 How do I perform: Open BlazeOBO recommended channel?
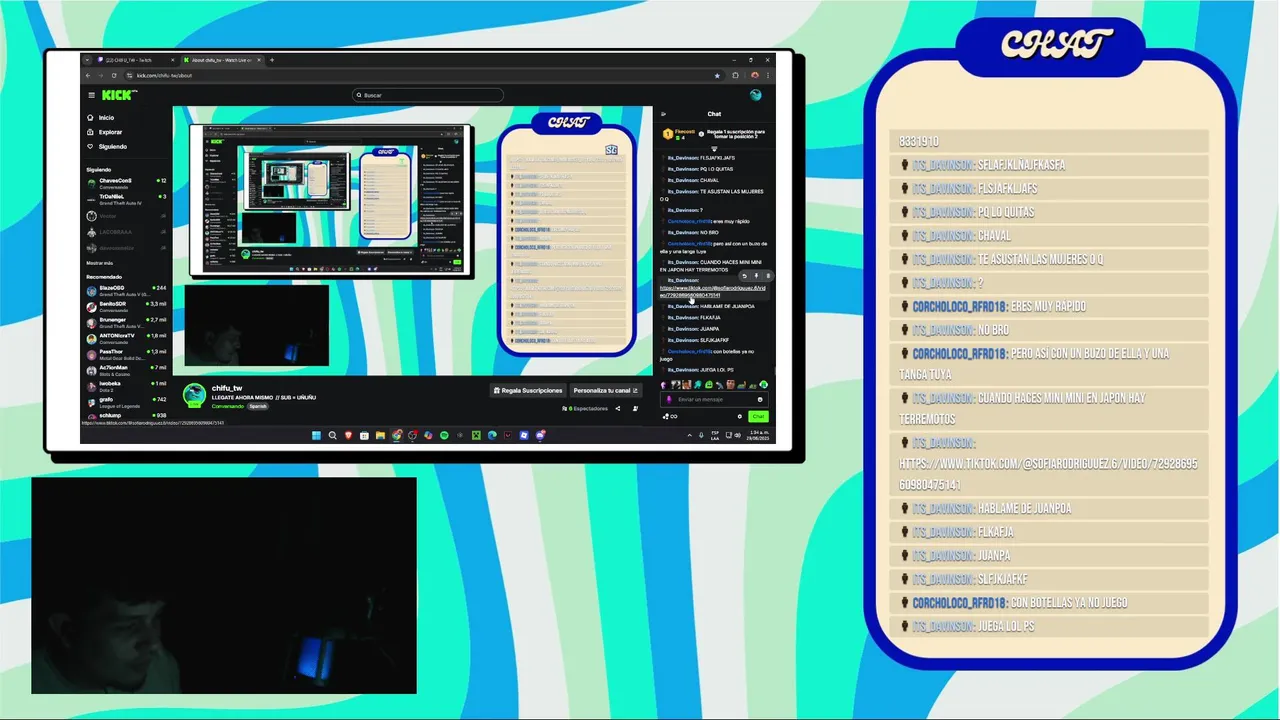[x=126, y=290]
